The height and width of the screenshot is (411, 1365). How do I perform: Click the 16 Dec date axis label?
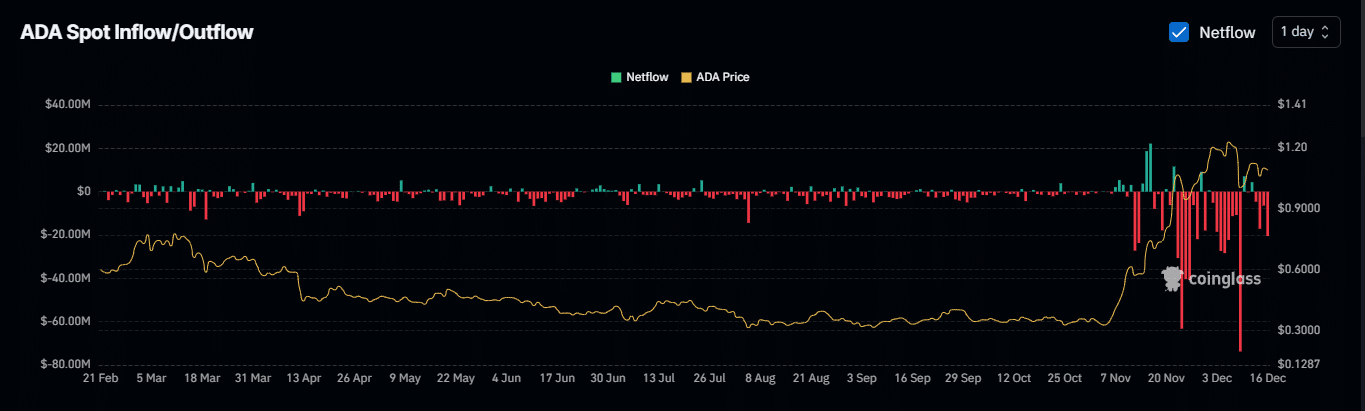pos(1268,379)
